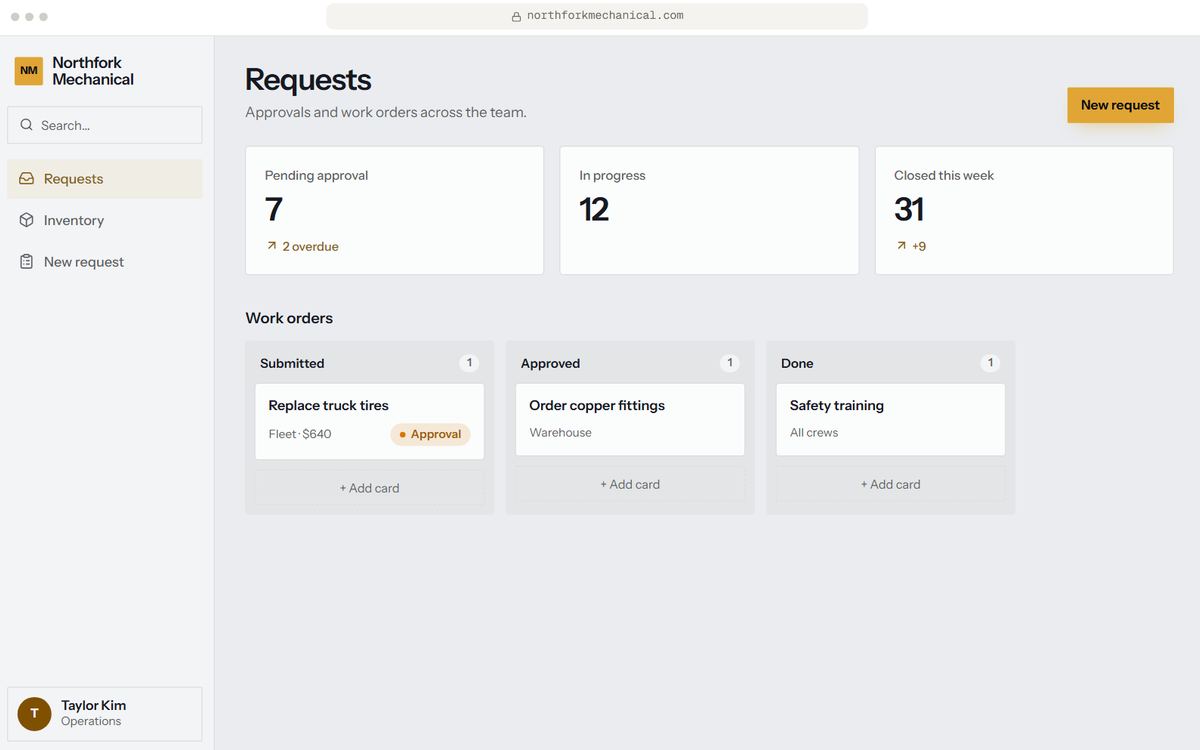1200x750 pixels.
Task: Click the northforkmechanical.com address bar
Action: pos(597,16)
